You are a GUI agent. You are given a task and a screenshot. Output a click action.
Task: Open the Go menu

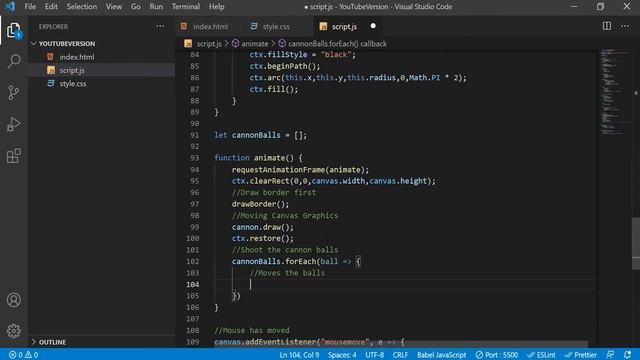(x=136, y=7)
